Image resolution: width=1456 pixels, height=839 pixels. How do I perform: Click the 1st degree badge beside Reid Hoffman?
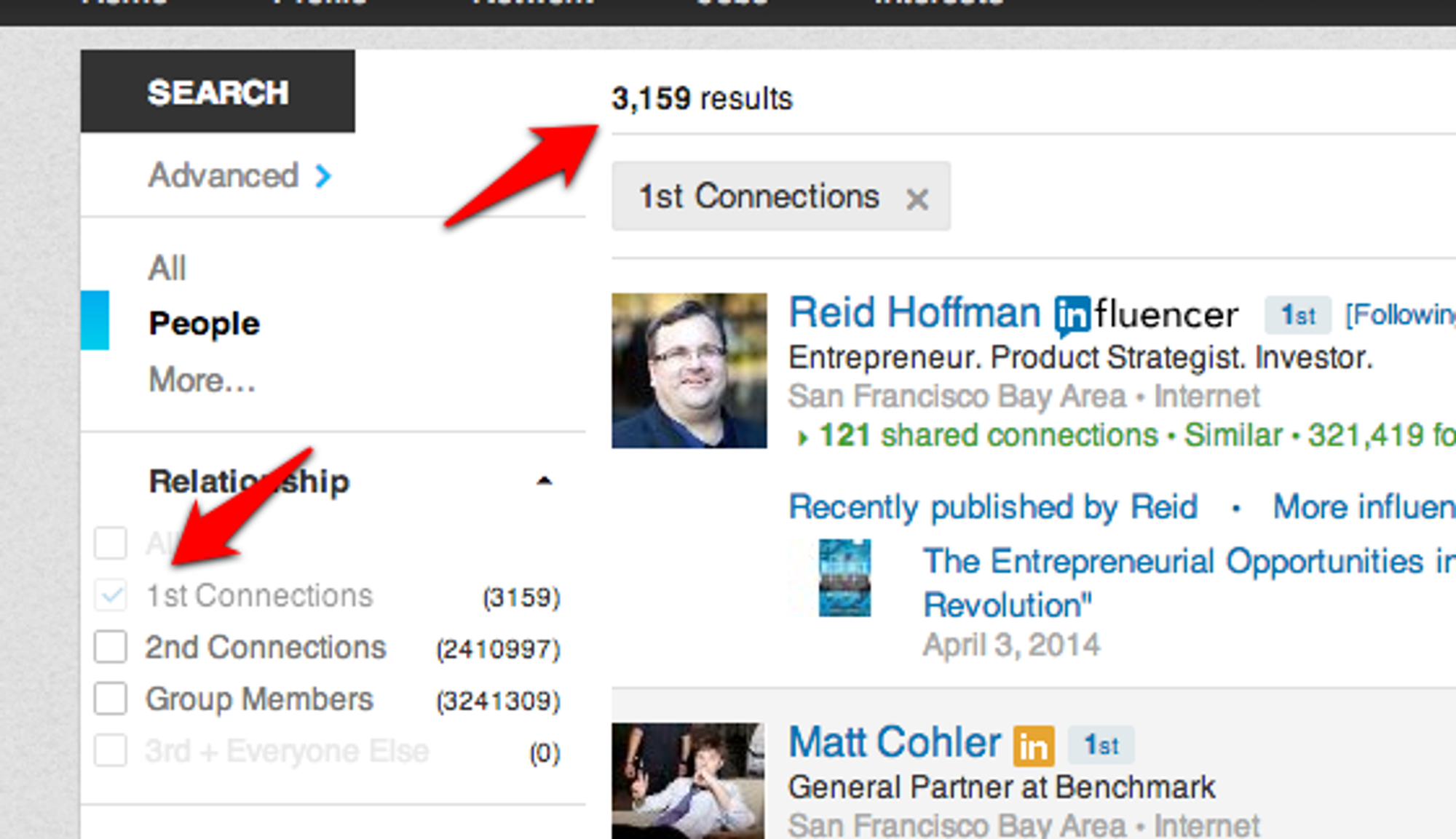pos(1297,315)
